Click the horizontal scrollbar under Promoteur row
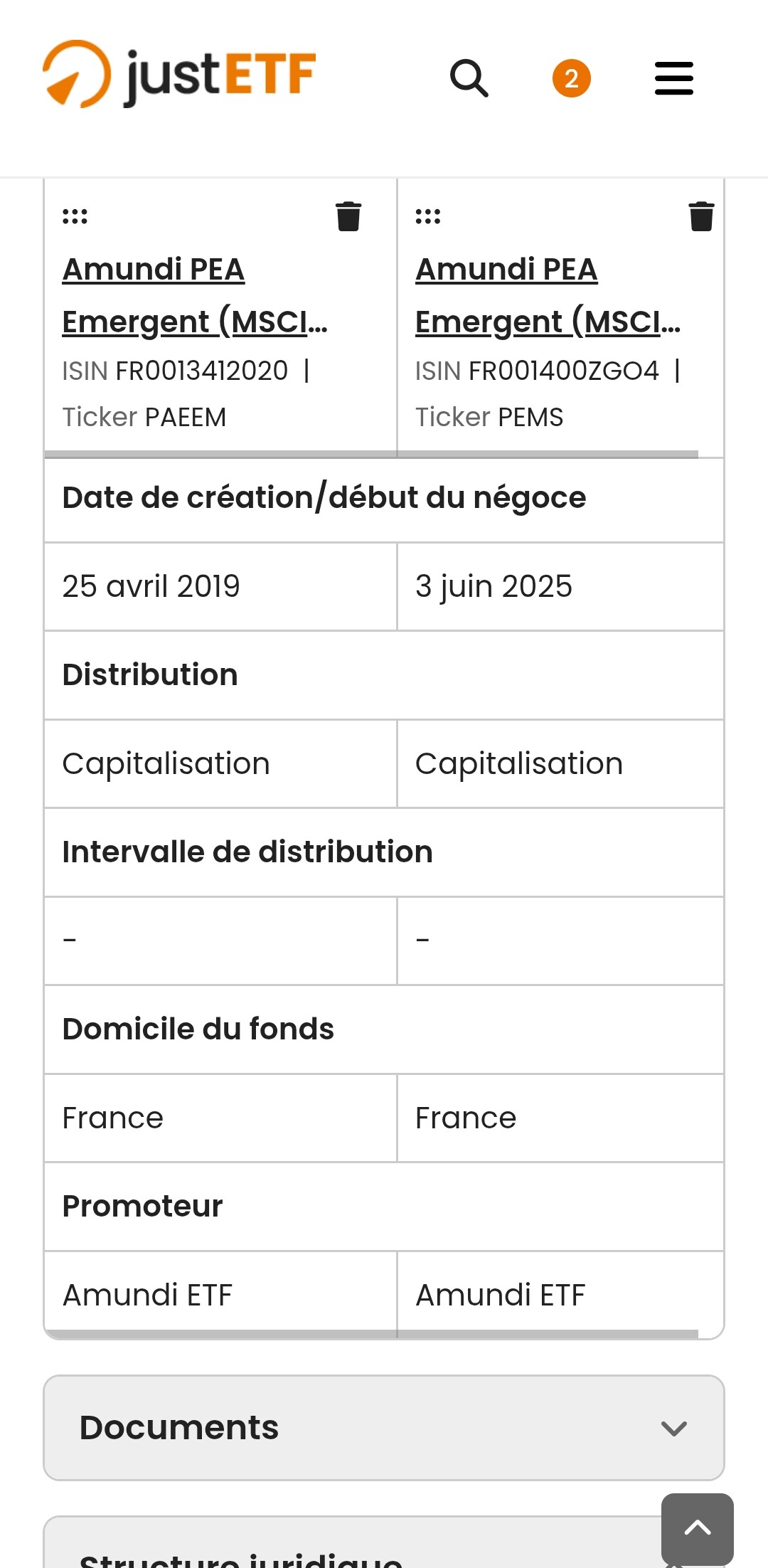 coord(371,1334)
